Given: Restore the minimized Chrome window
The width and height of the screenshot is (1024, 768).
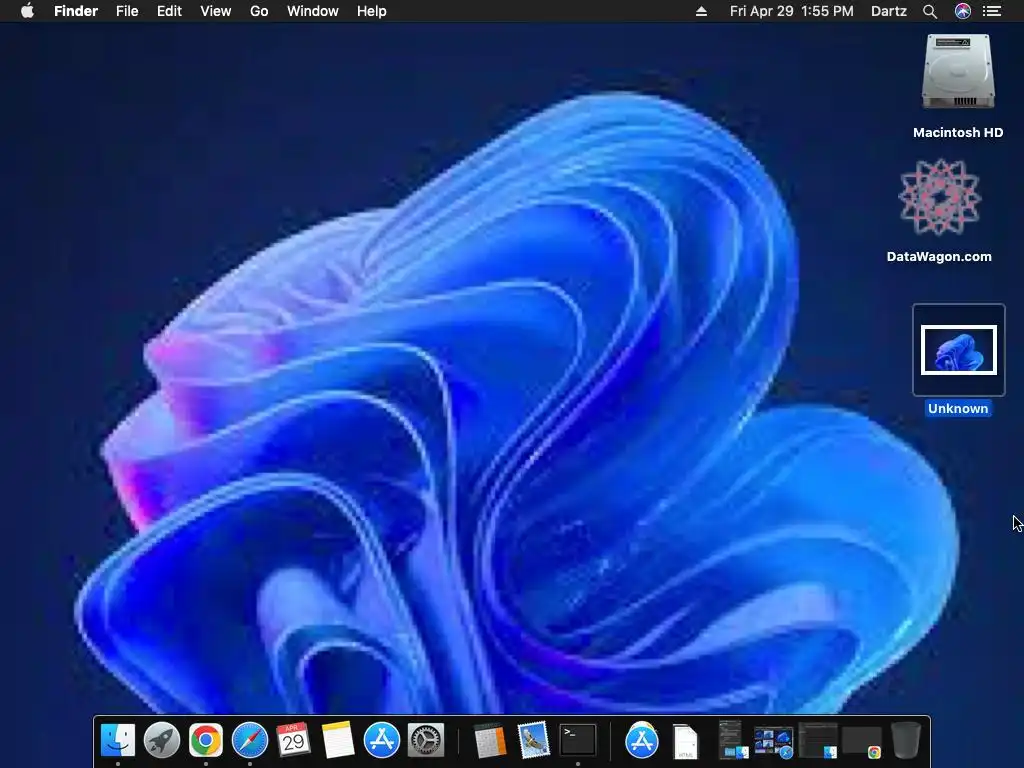Looking at the screenshot, I should coord(862,742).
